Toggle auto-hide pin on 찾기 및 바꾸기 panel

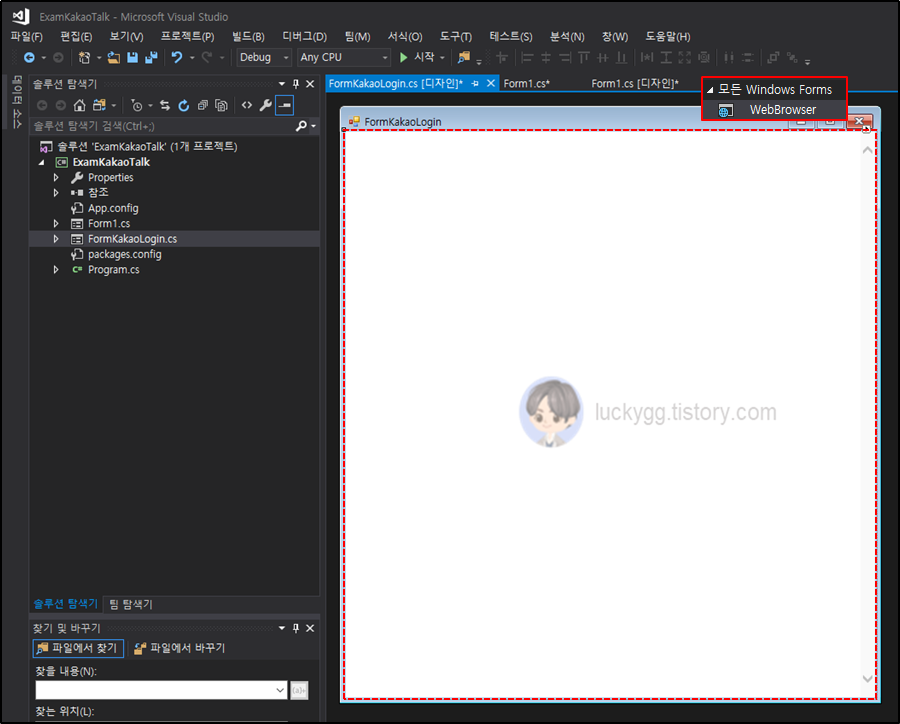[296, 628]
